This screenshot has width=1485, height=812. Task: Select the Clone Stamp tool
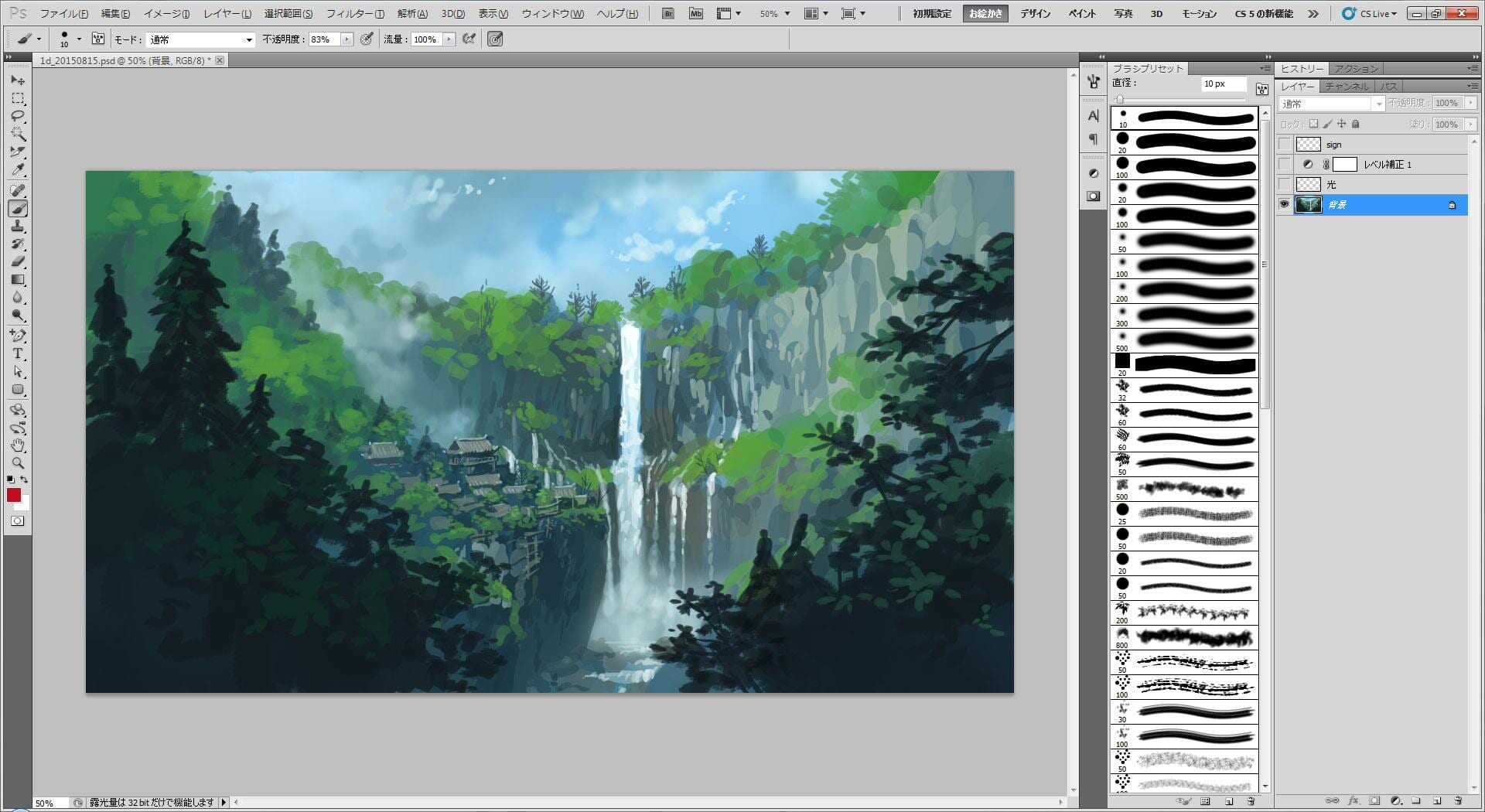coord(18,226)
